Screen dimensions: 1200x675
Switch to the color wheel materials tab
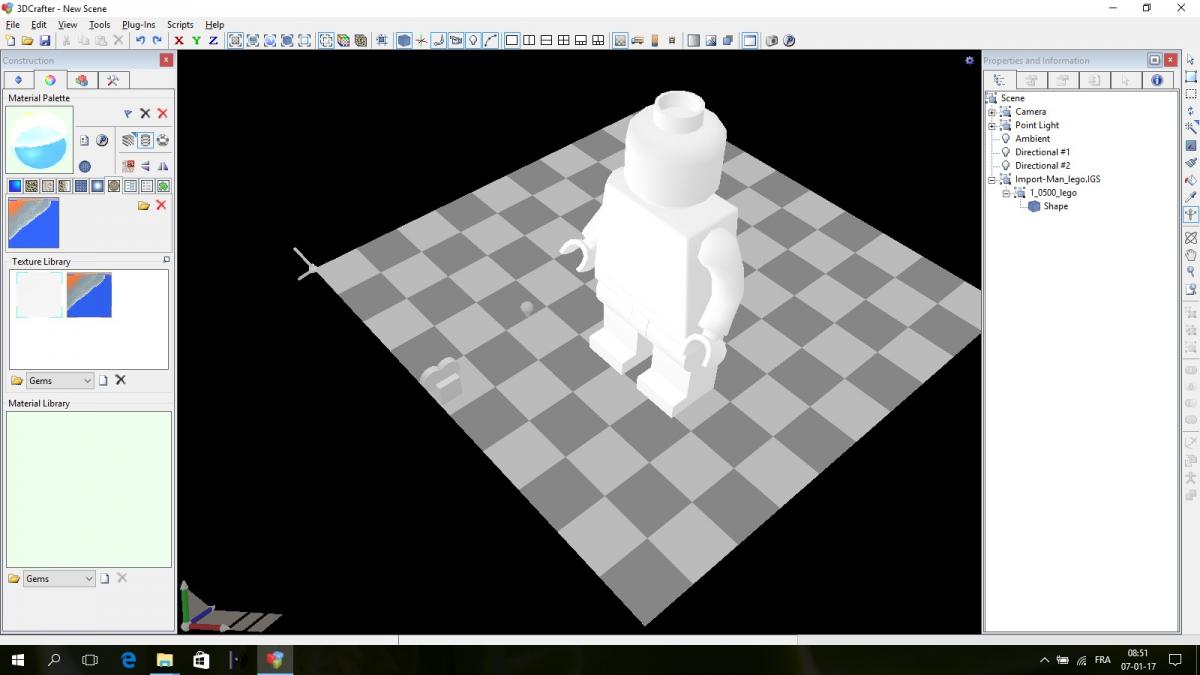pyautogui.click(x=50, y=80)
